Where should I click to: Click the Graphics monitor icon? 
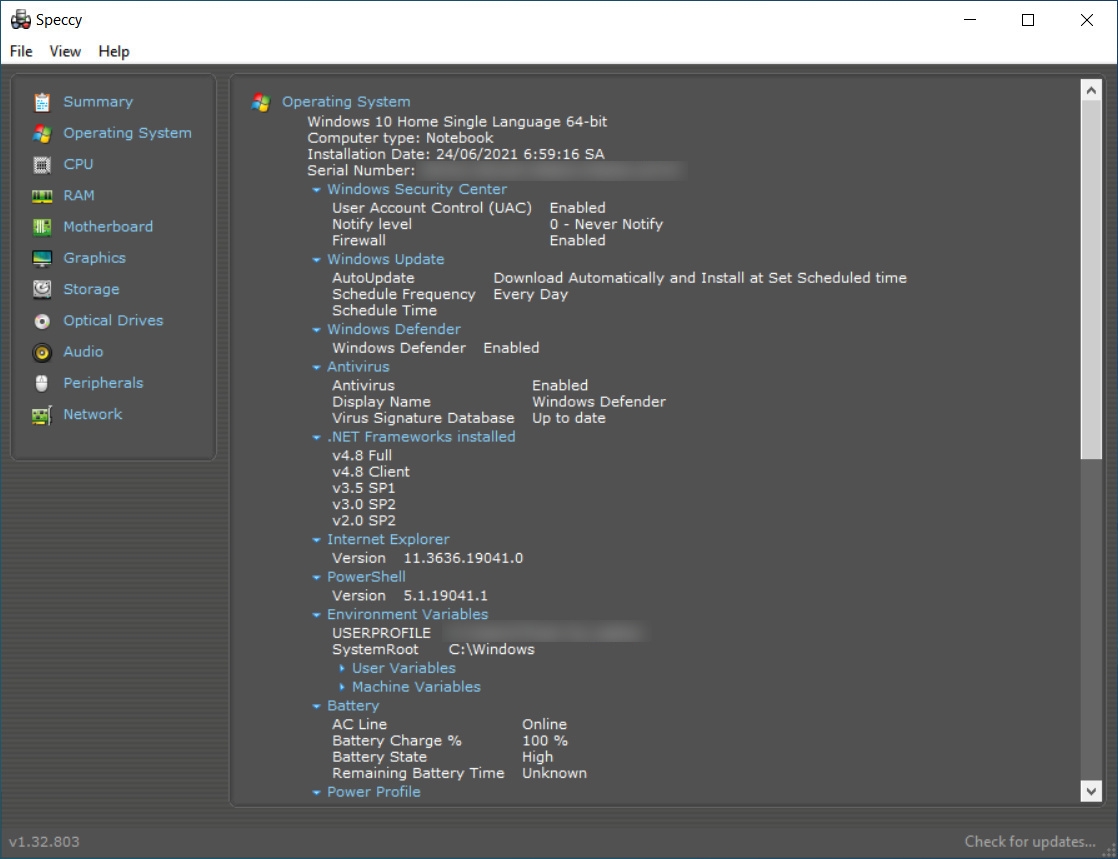point(42,258)
